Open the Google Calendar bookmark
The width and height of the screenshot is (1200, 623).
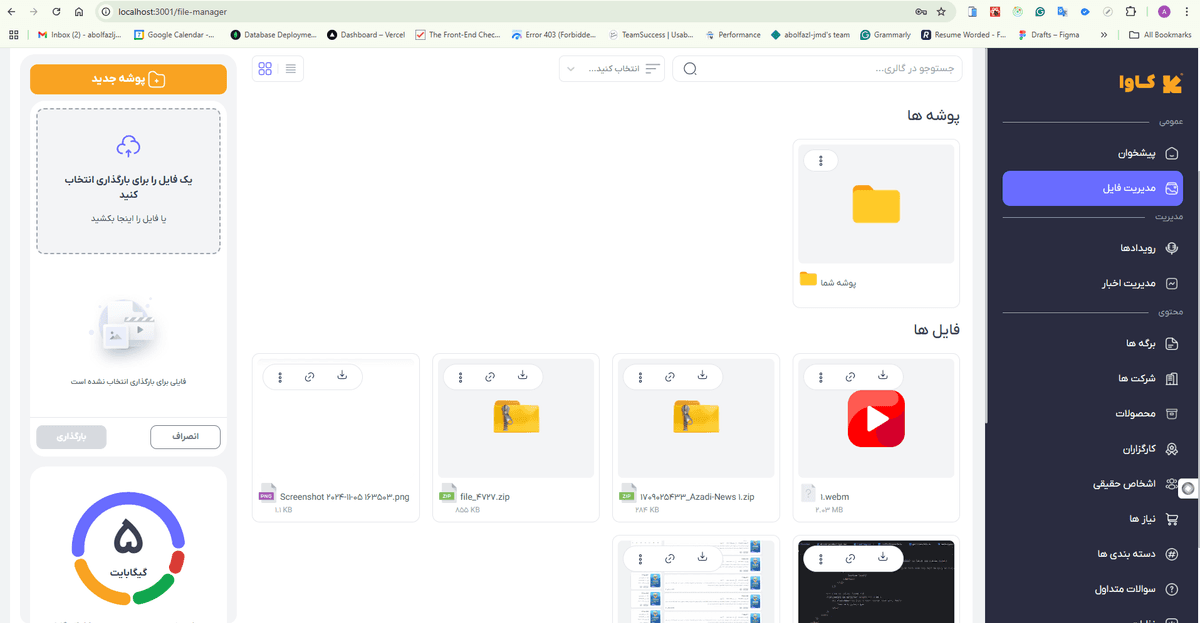click(174, 34)
